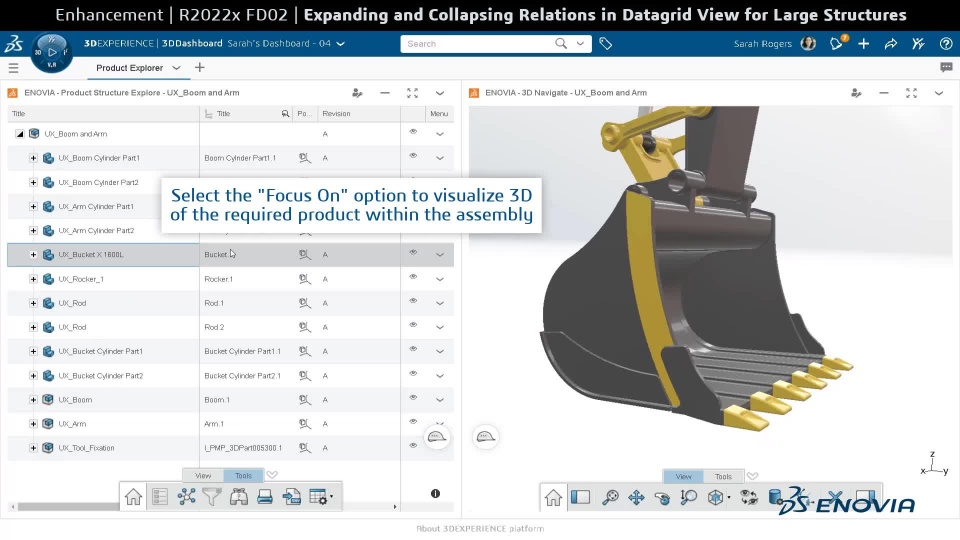Open the 6WTags tag icon
The width and height of the screenshot is (960, 540).
click(606, 43)
